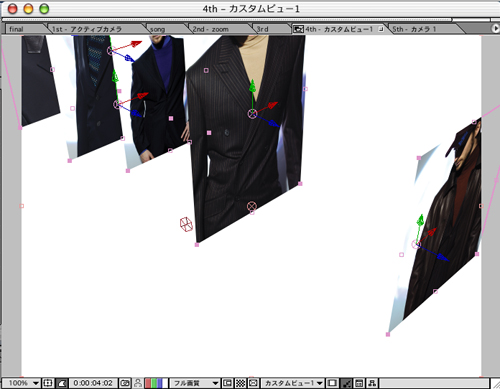This screenshot has width=500, height=389.
Task: Click the blank square icon after view menu
Action: tap(332, 383)
